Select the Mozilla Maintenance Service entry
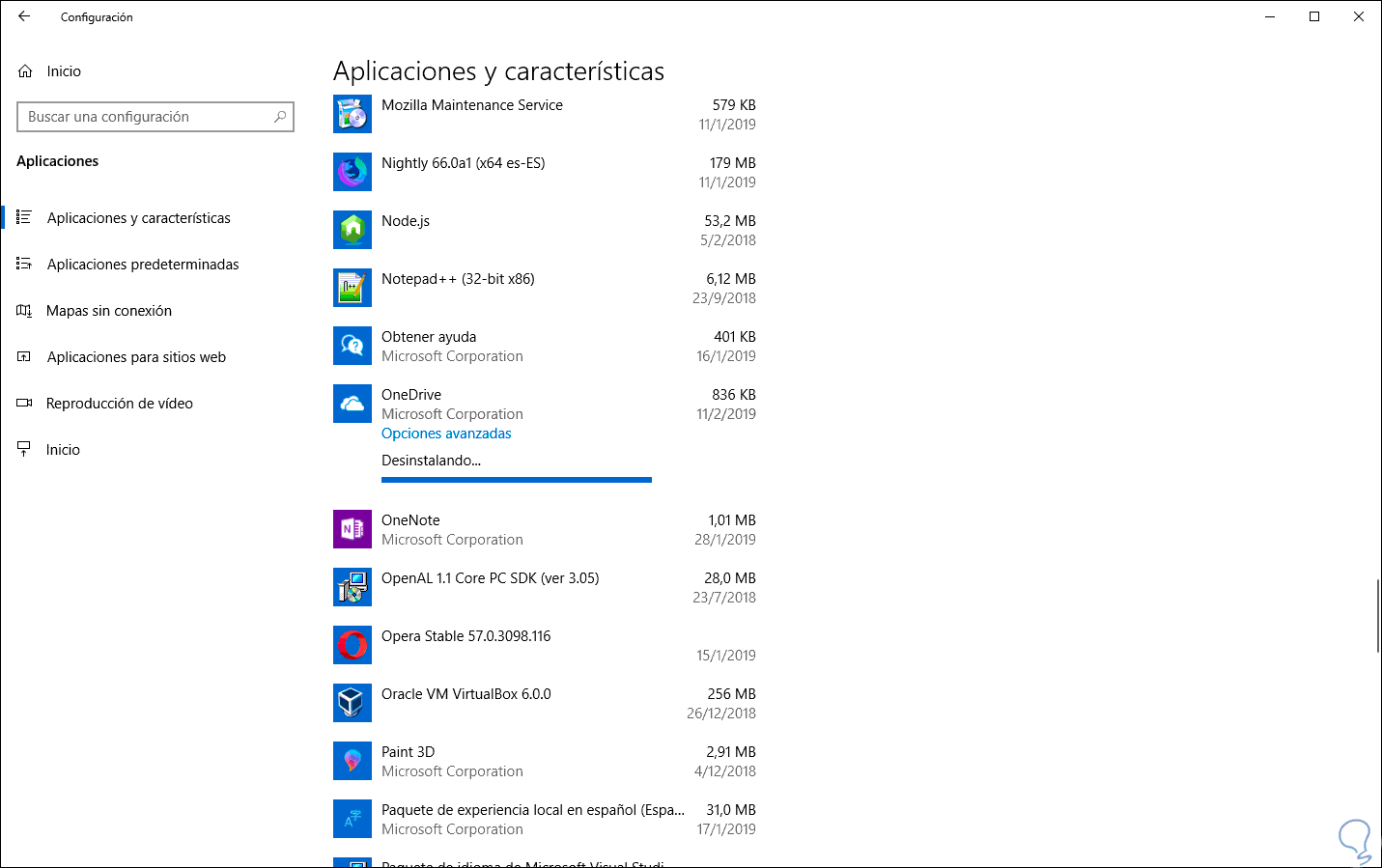1382x868 pixels. (472, 105)
